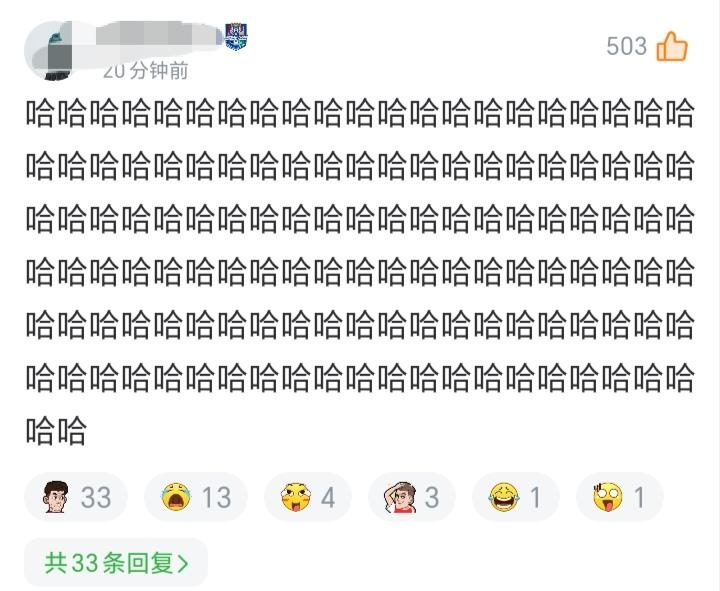Expand replies via the green chevron arrow

coord(183,563)
